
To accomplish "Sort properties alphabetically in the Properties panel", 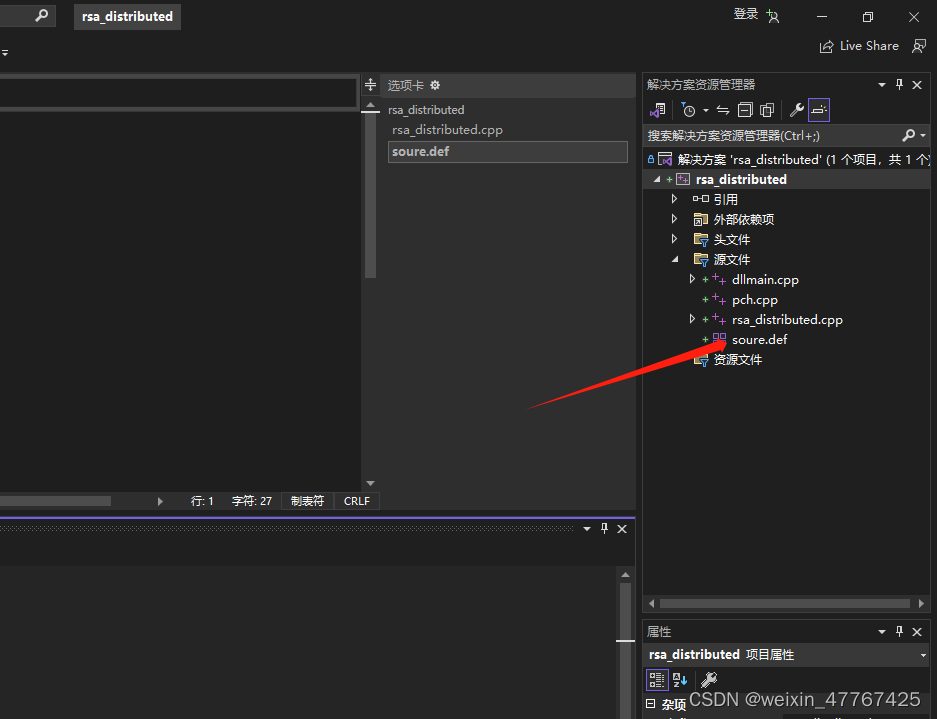I will click(679, 680).
